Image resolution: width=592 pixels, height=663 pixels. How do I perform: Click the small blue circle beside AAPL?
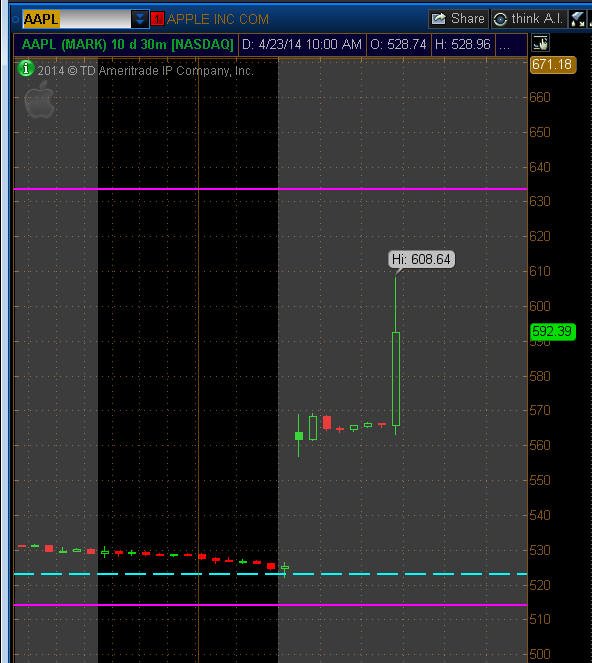click(x=16, y=19)
